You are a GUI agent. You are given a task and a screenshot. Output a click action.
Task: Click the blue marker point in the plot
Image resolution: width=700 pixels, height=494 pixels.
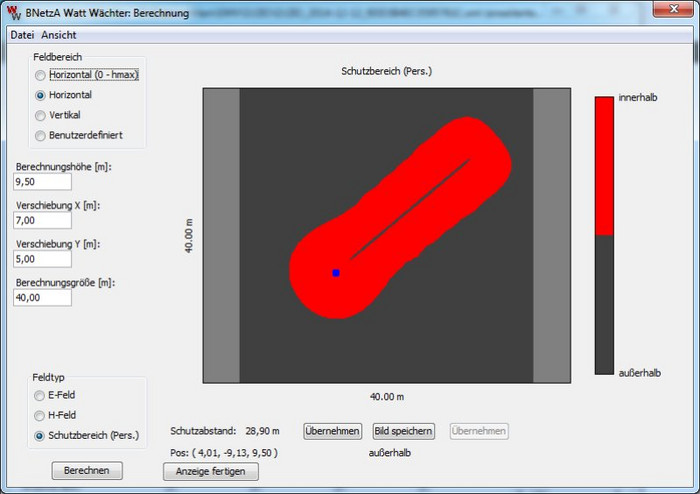[336, 272]
